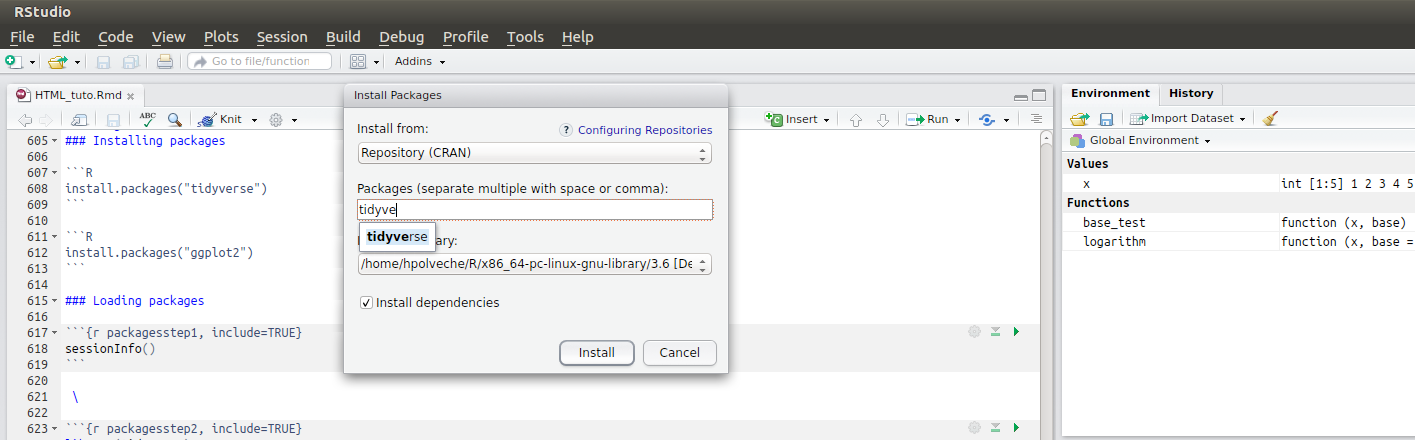Click the Open File folder icon

coord(58,62)
